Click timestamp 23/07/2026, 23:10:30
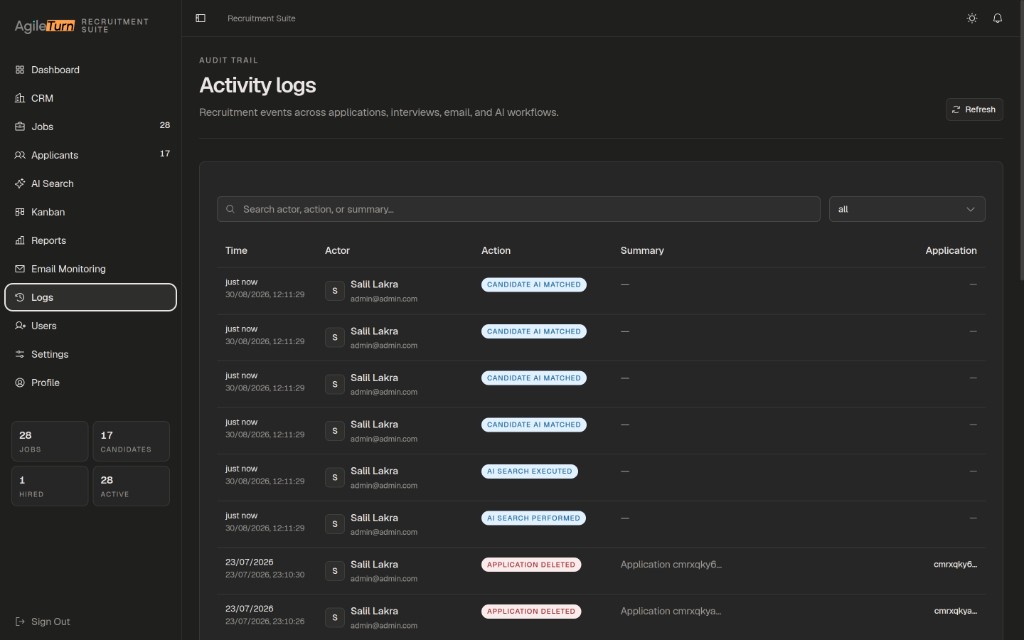The width and height of the screenshot is (1024, 640). 264,575
